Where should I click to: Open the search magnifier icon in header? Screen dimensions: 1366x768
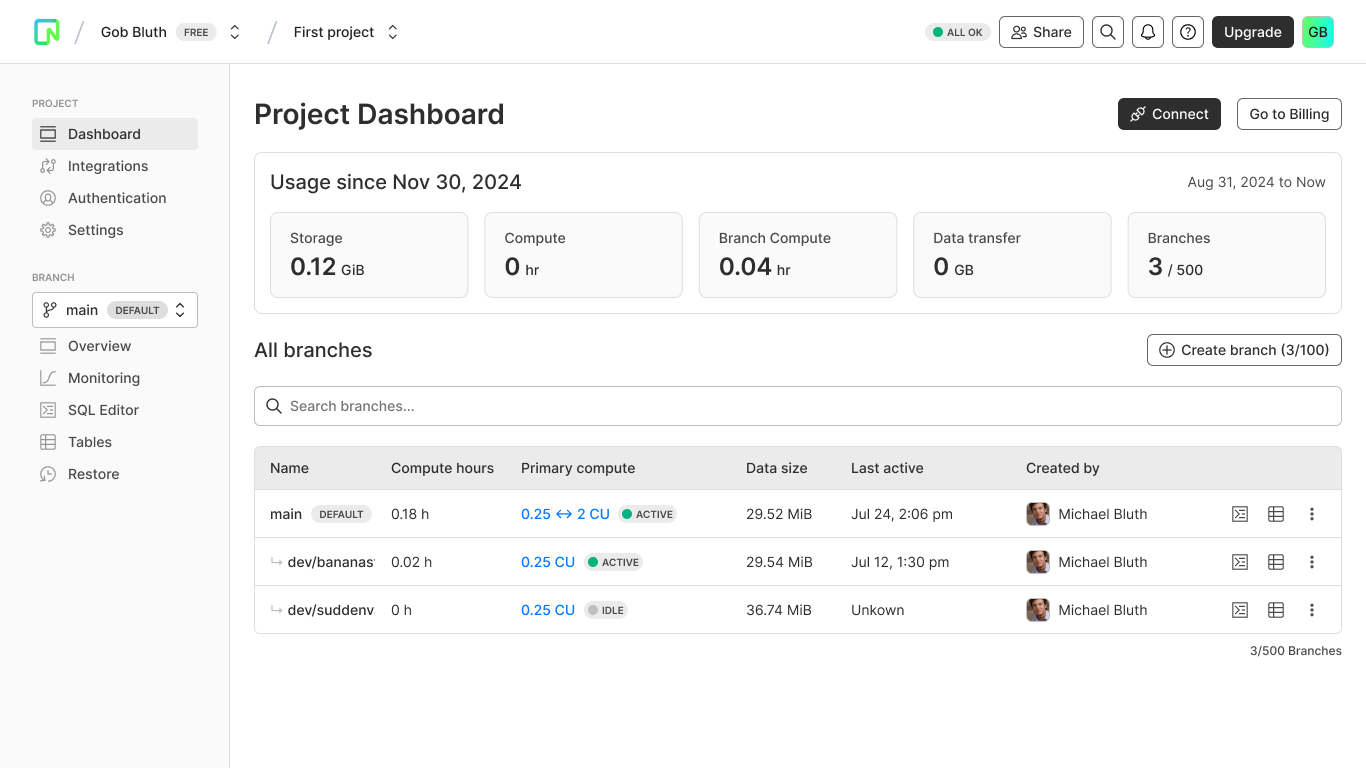1107,32
